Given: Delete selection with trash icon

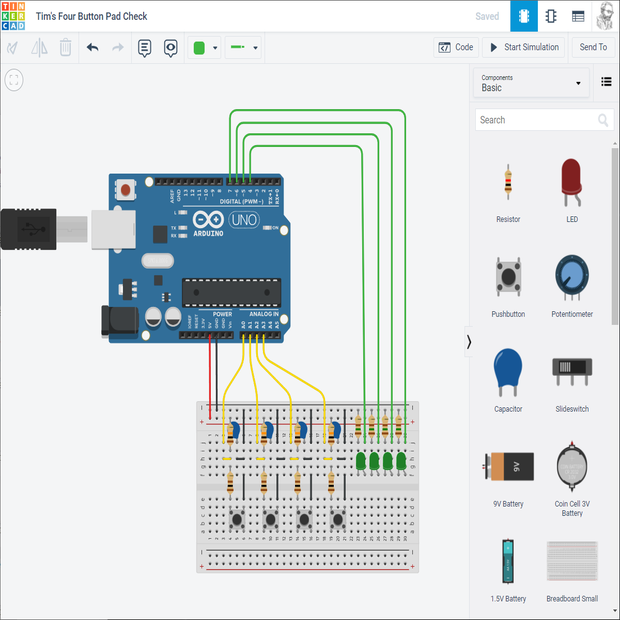Looking at the screenshot, I should point(65,47).
